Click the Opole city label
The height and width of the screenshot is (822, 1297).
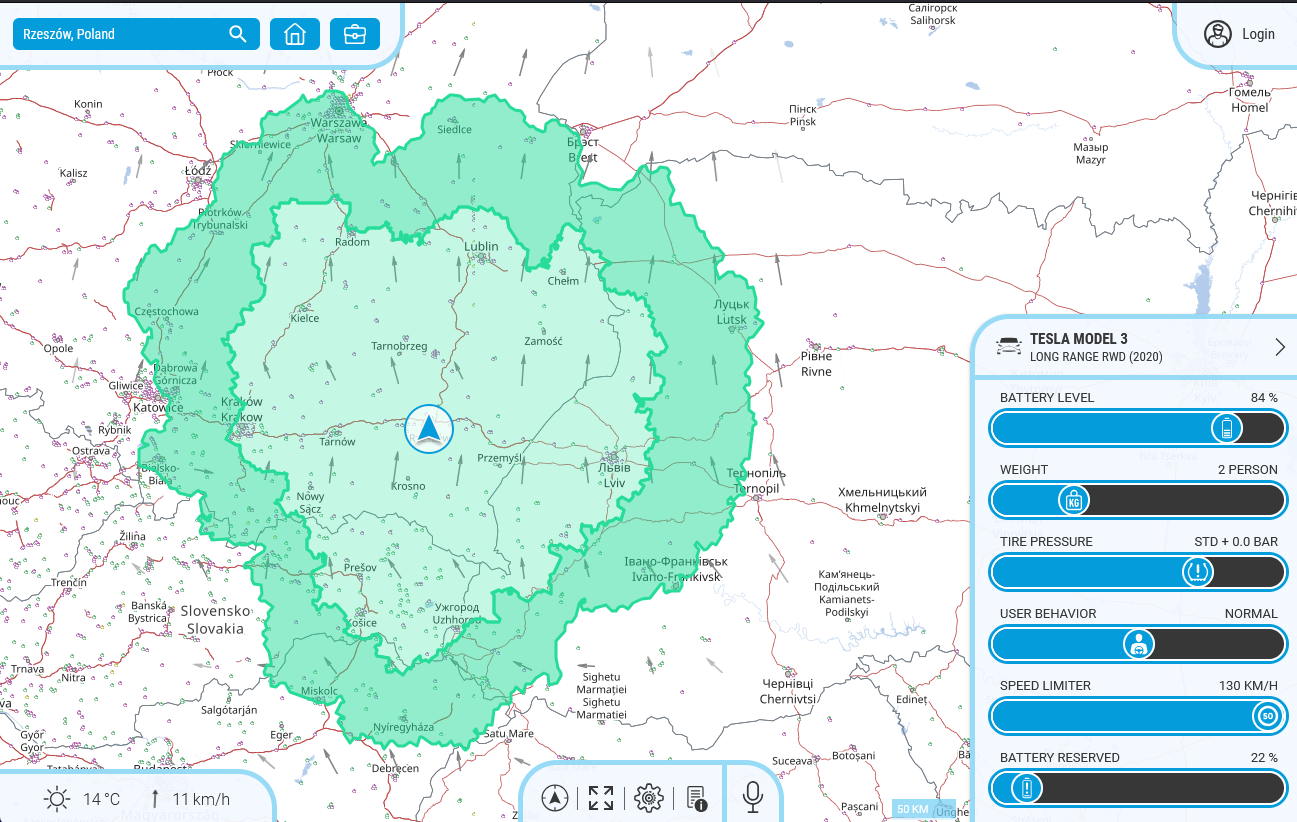58,349
